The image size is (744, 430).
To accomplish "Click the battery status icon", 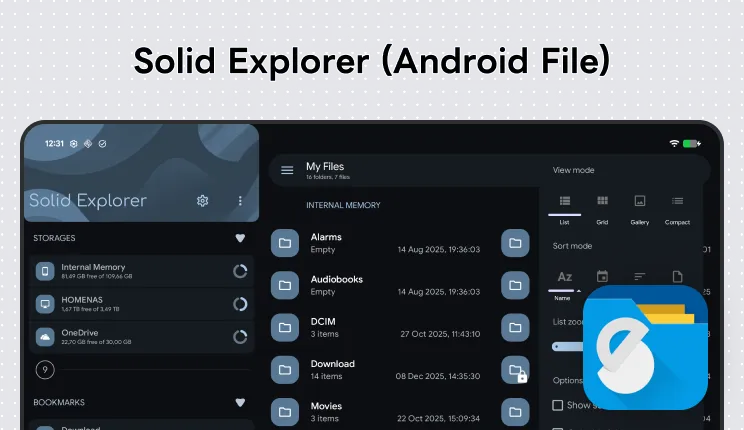I will (x=692, y=143).
